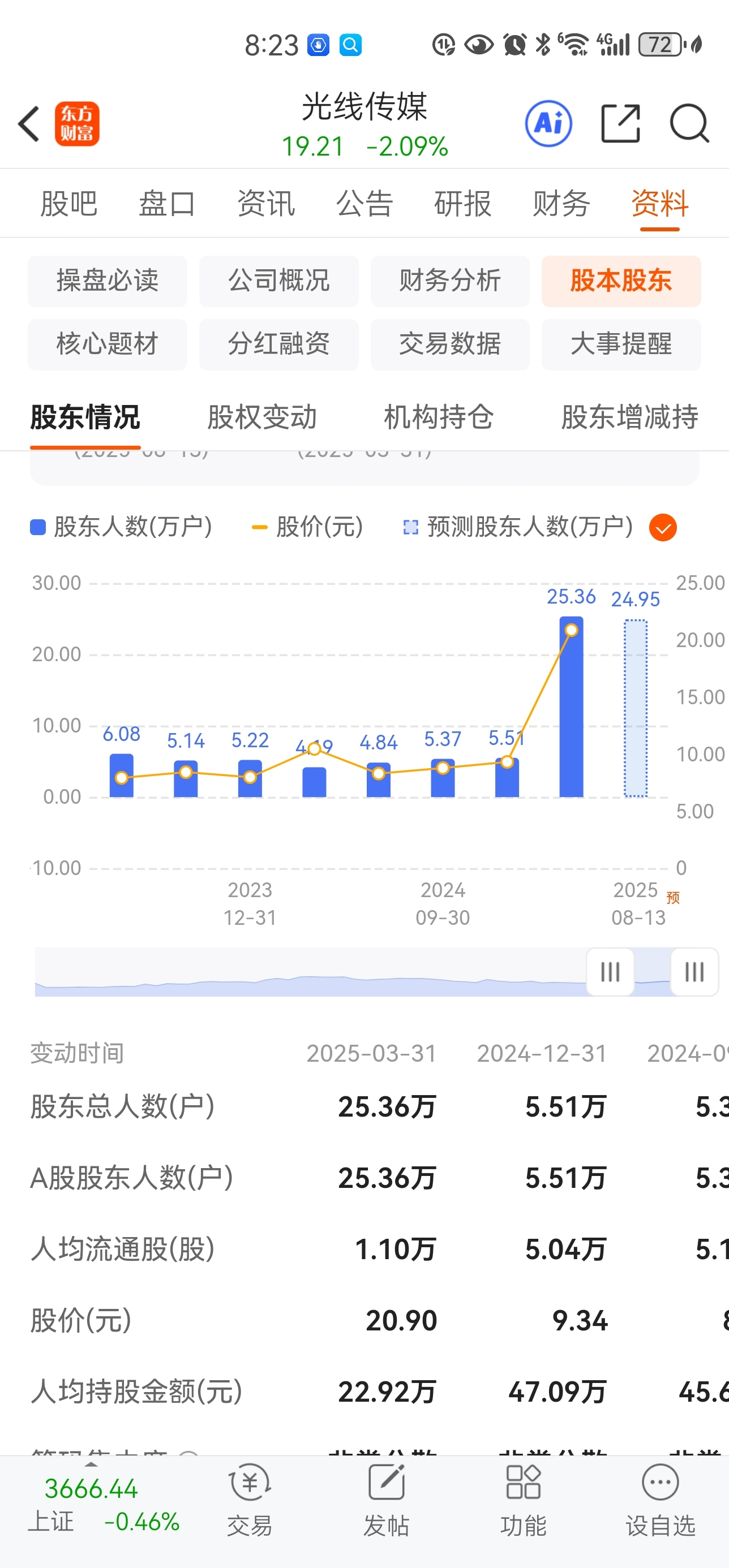This screenshot has width=729, height=1568.
Task: Tap the 光线传媒 stock title
Action: pos(364,106)
